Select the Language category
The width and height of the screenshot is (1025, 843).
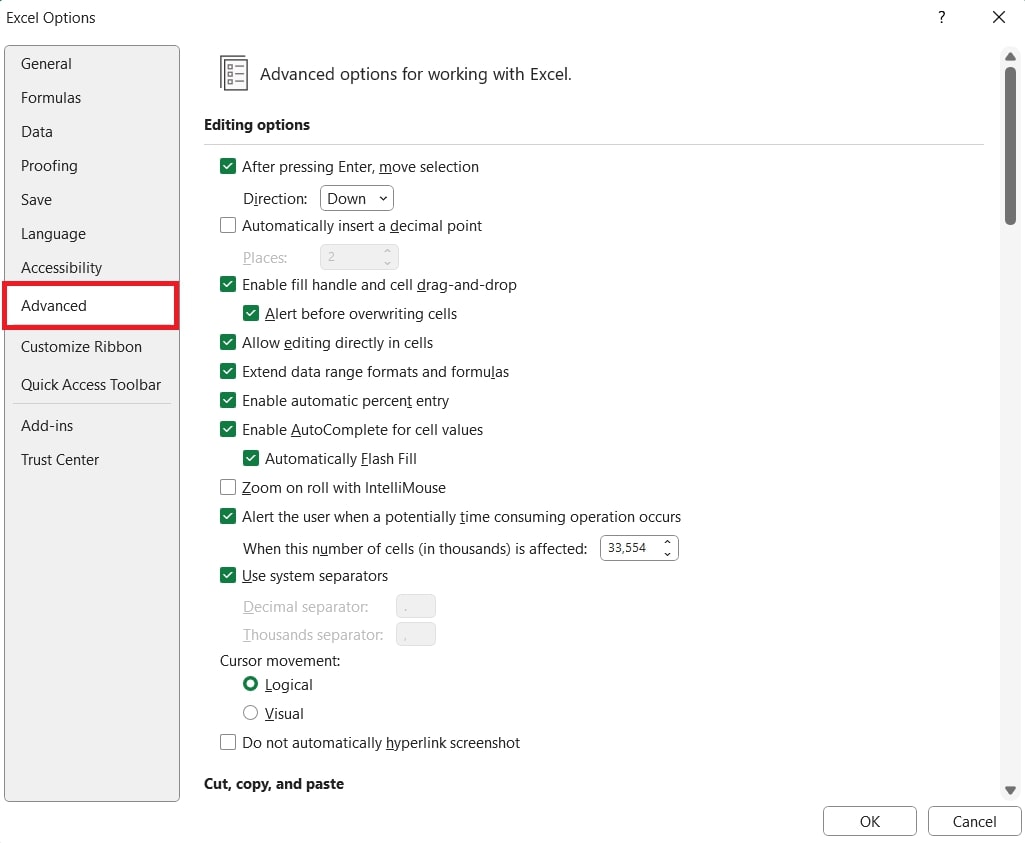(x=92, y=234)
